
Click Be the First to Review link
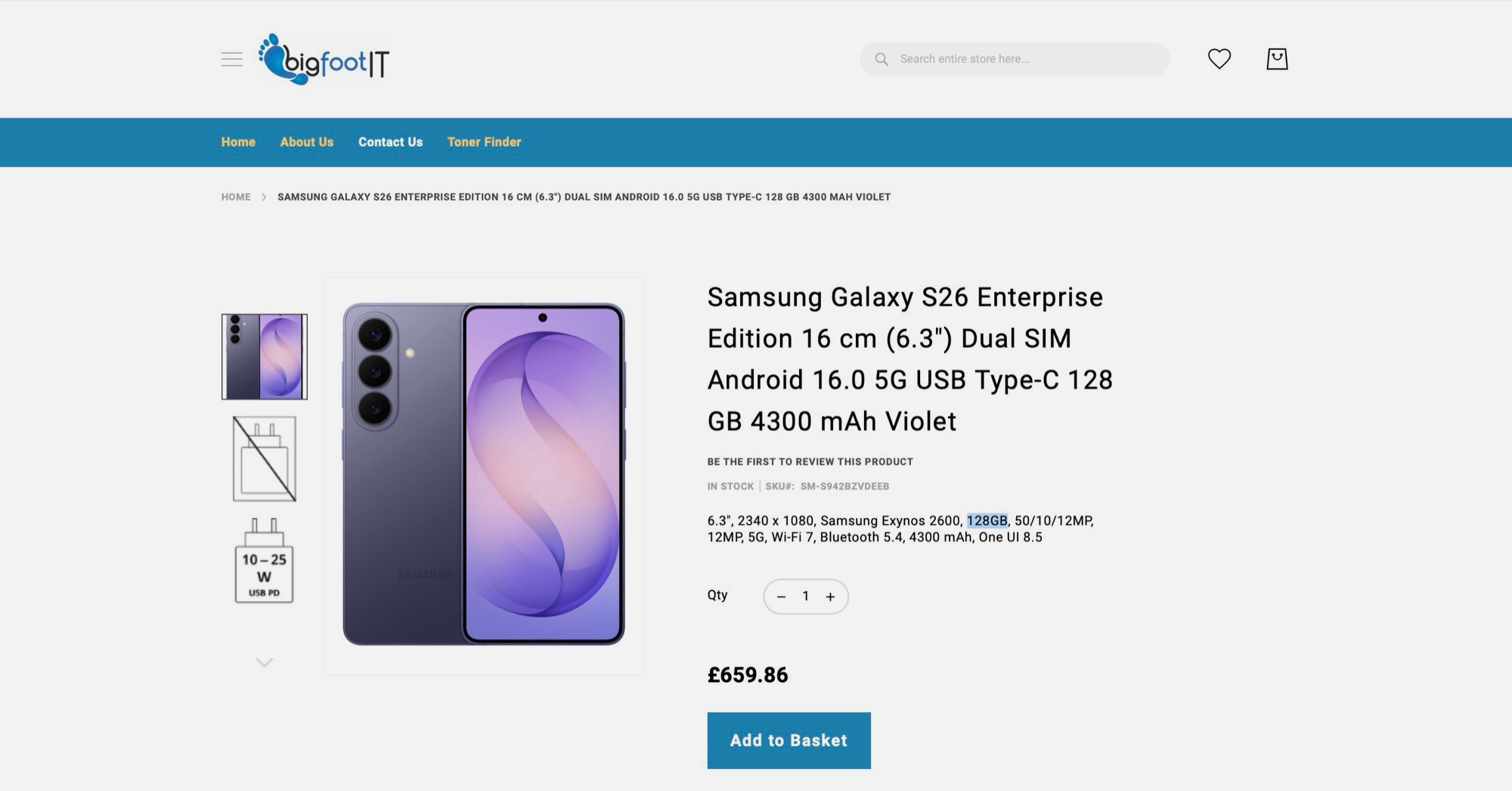coord(810,461)
